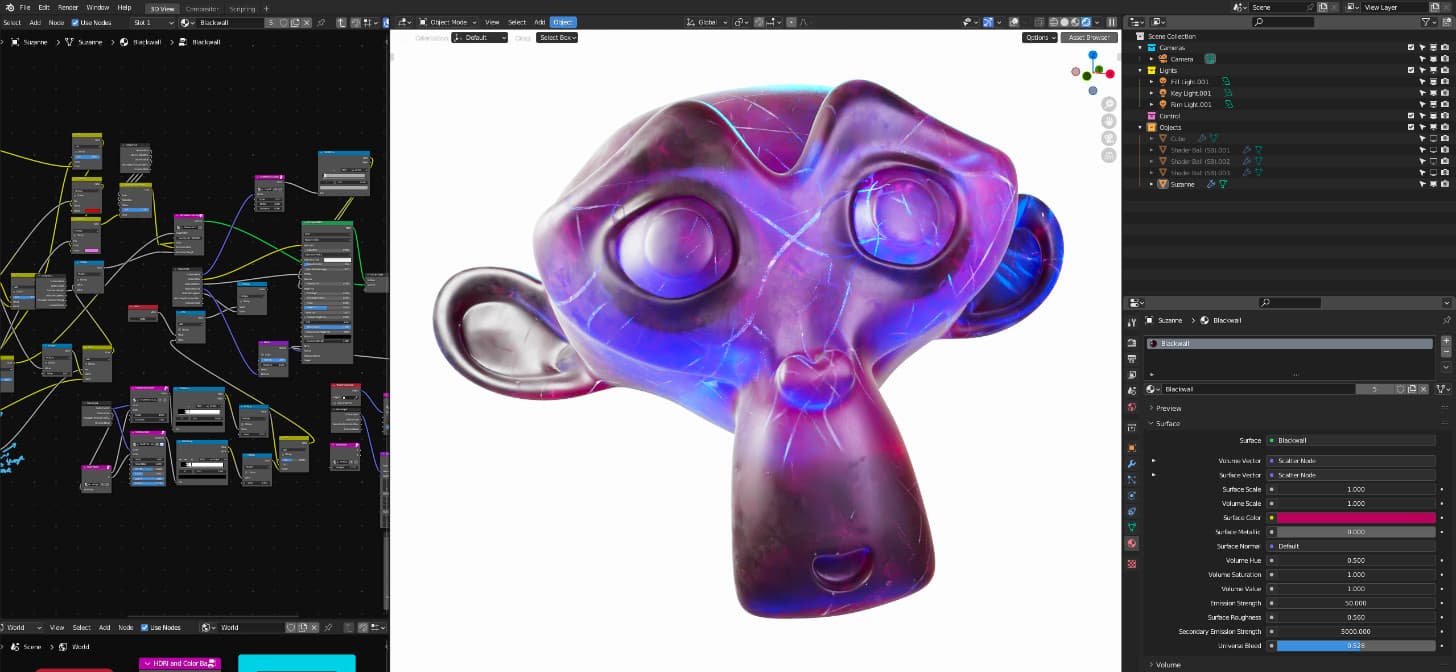This screenshot has height=672, width=1456.
Task: Open the Edit menu
Action: tap(44, 7)
